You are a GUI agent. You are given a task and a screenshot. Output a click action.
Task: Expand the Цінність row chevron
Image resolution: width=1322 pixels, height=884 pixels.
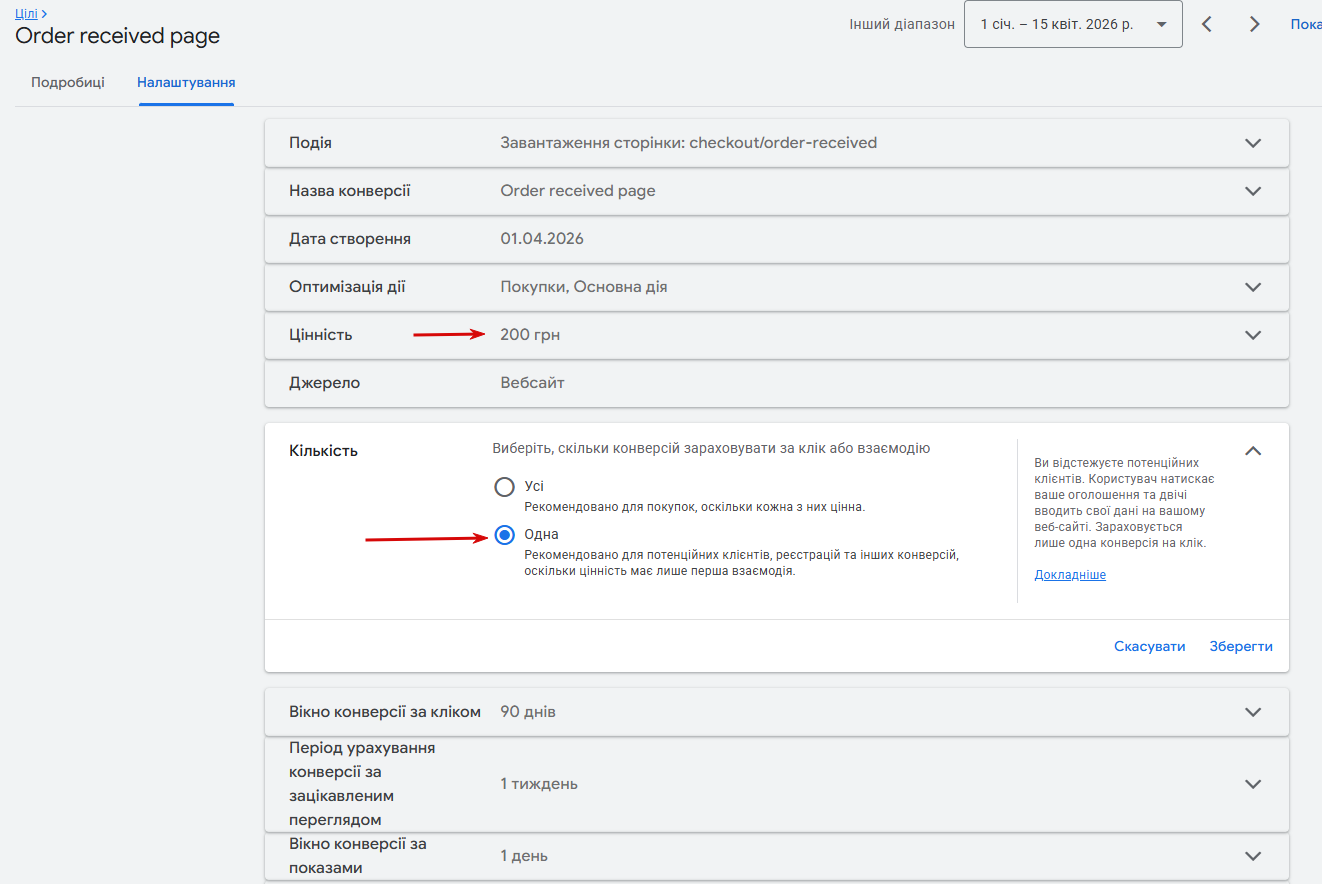1253,335
